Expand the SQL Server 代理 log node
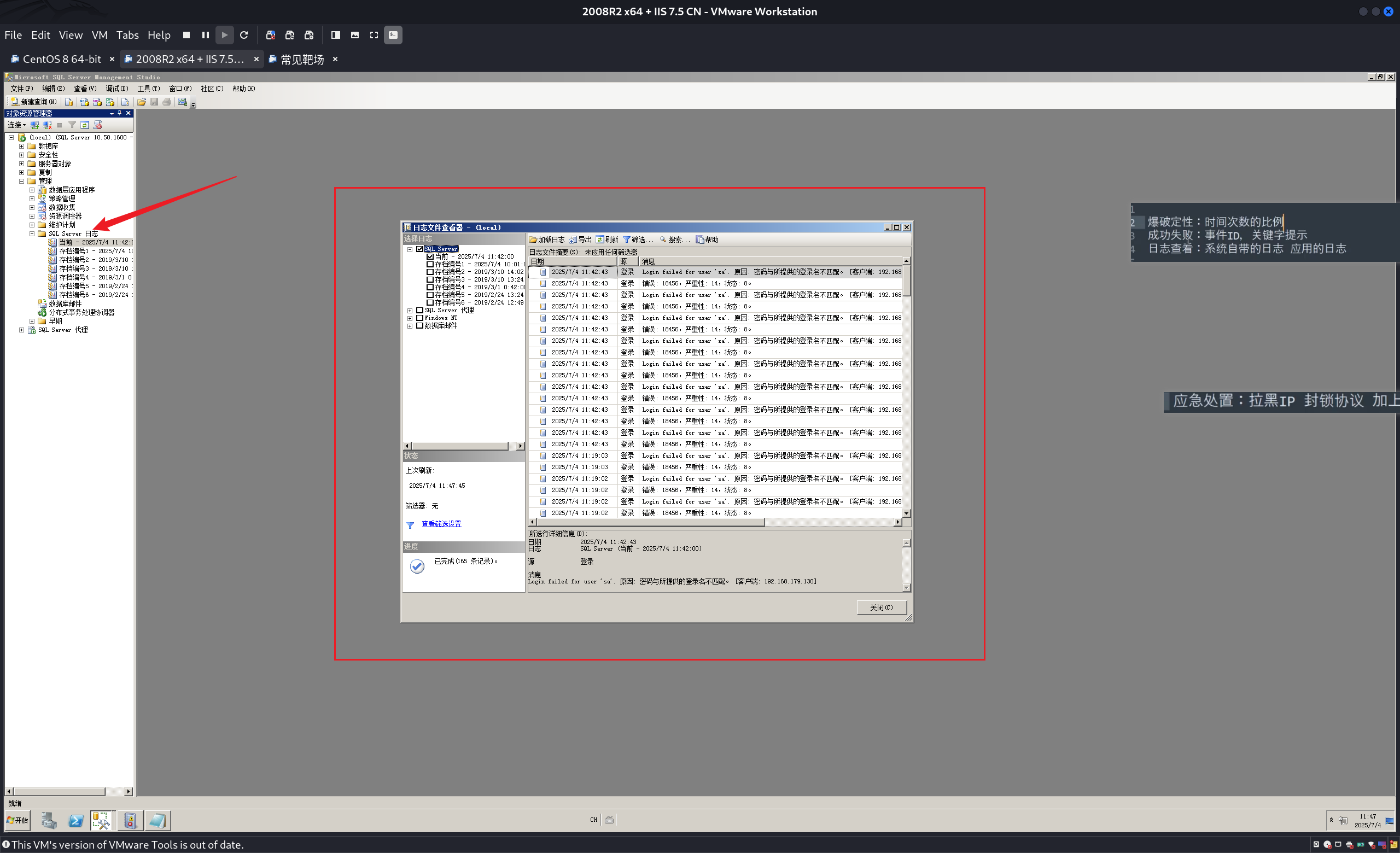1400x853 pixels. tap(410, 311)
